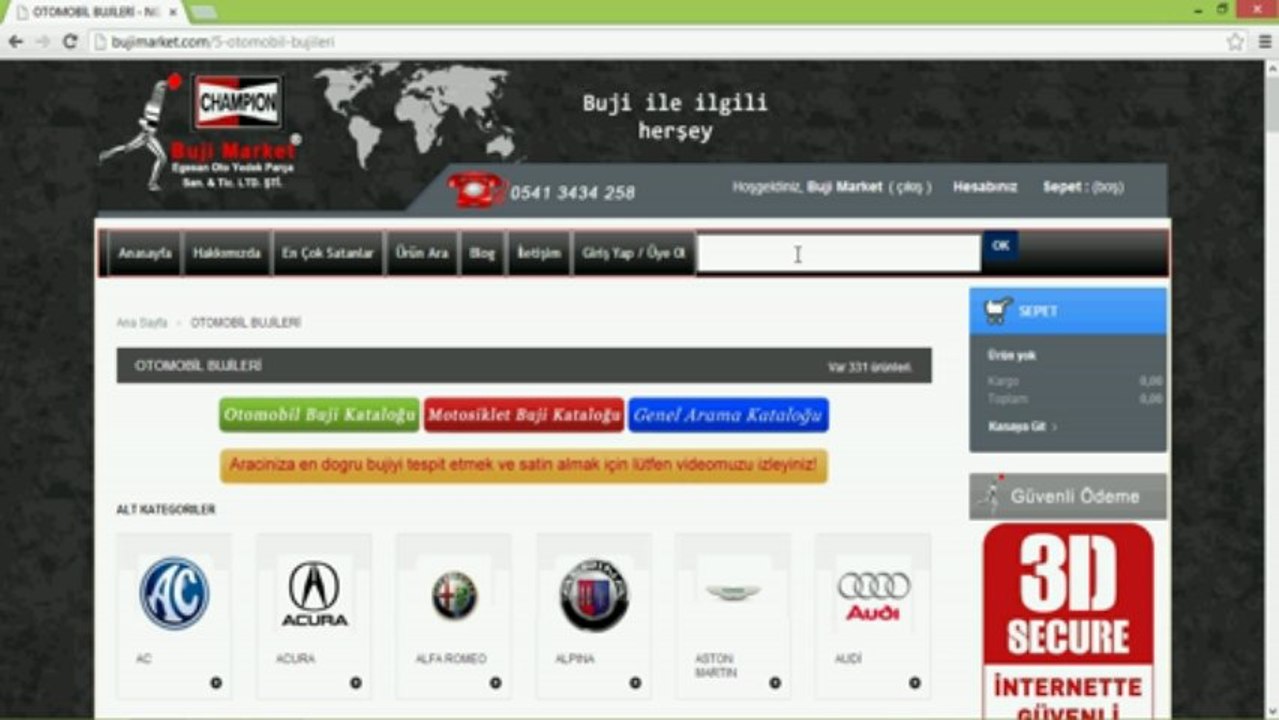Open the İletişim menu item
This screenshot has height=720, width=1279.
point(539,254)
